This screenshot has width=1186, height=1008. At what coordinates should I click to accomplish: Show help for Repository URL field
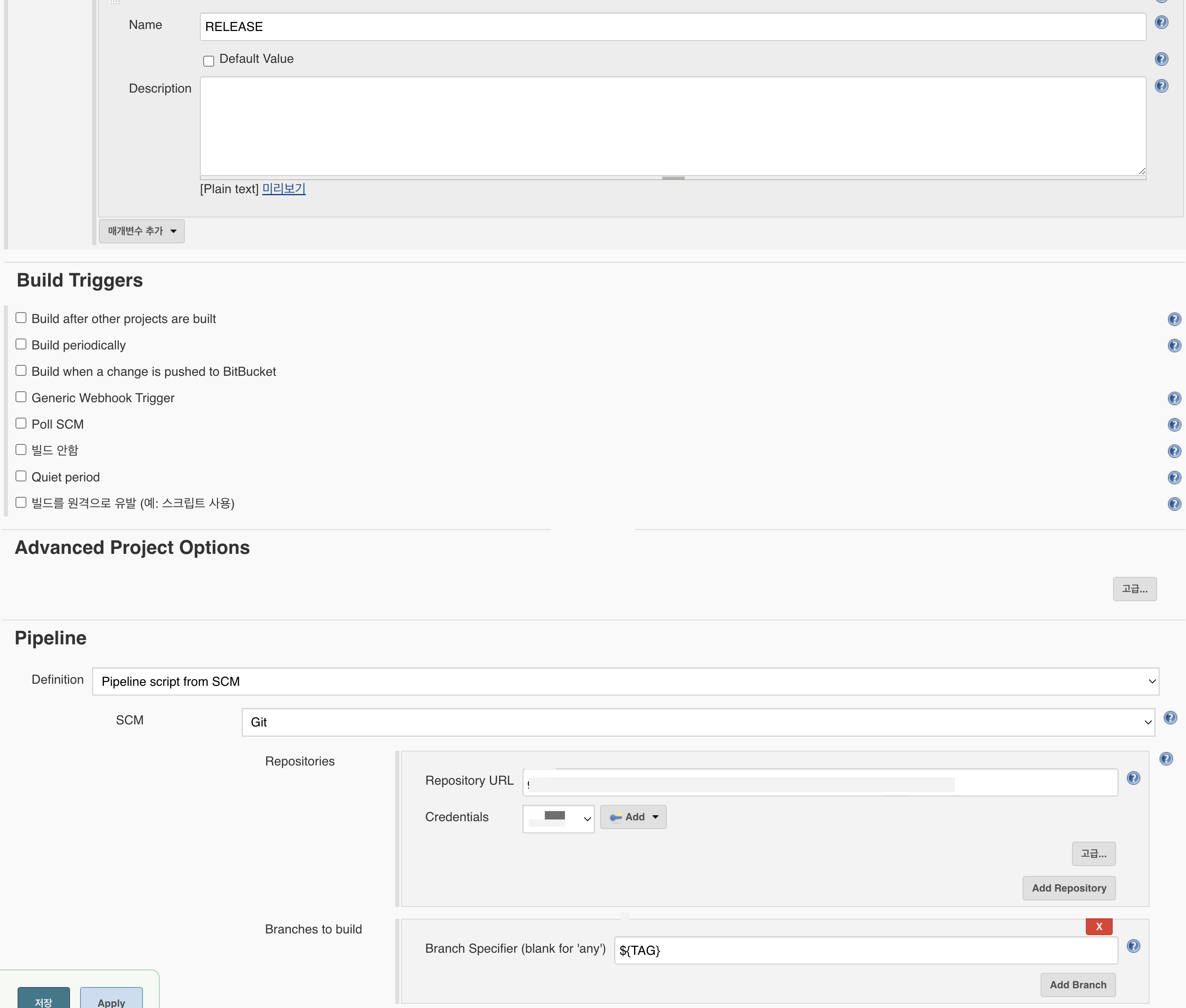coord(1133,778)
